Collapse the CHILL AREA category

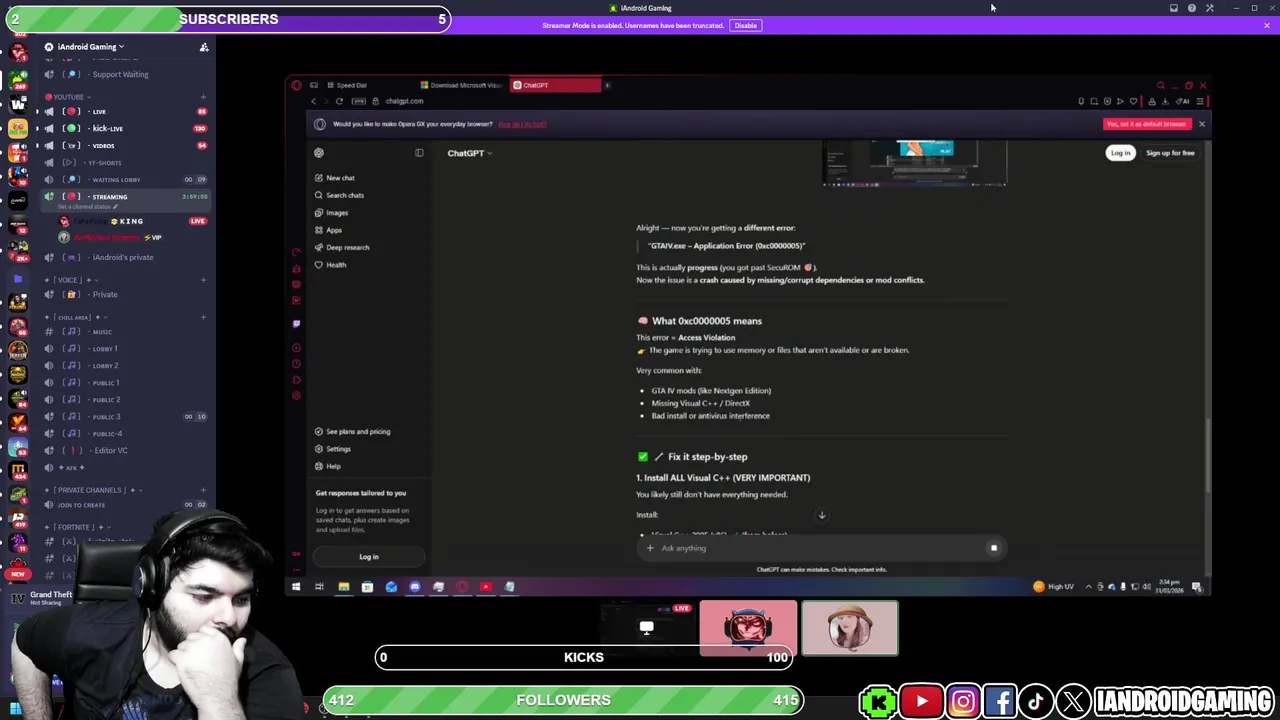(76, 318)
